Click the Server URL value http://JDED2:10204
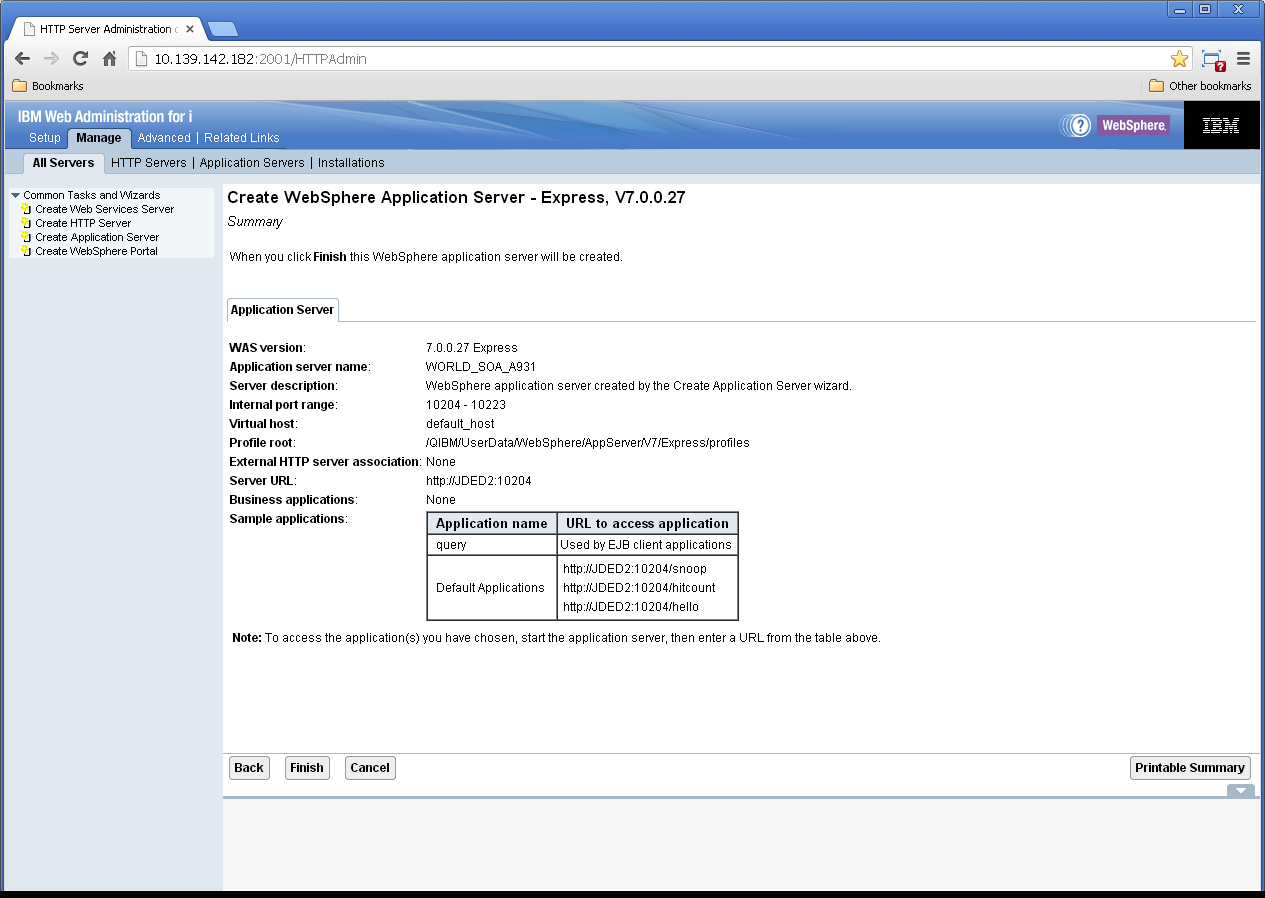Image resolution: width=1265 pixels, height=898 pixels. tap(479, 481)
